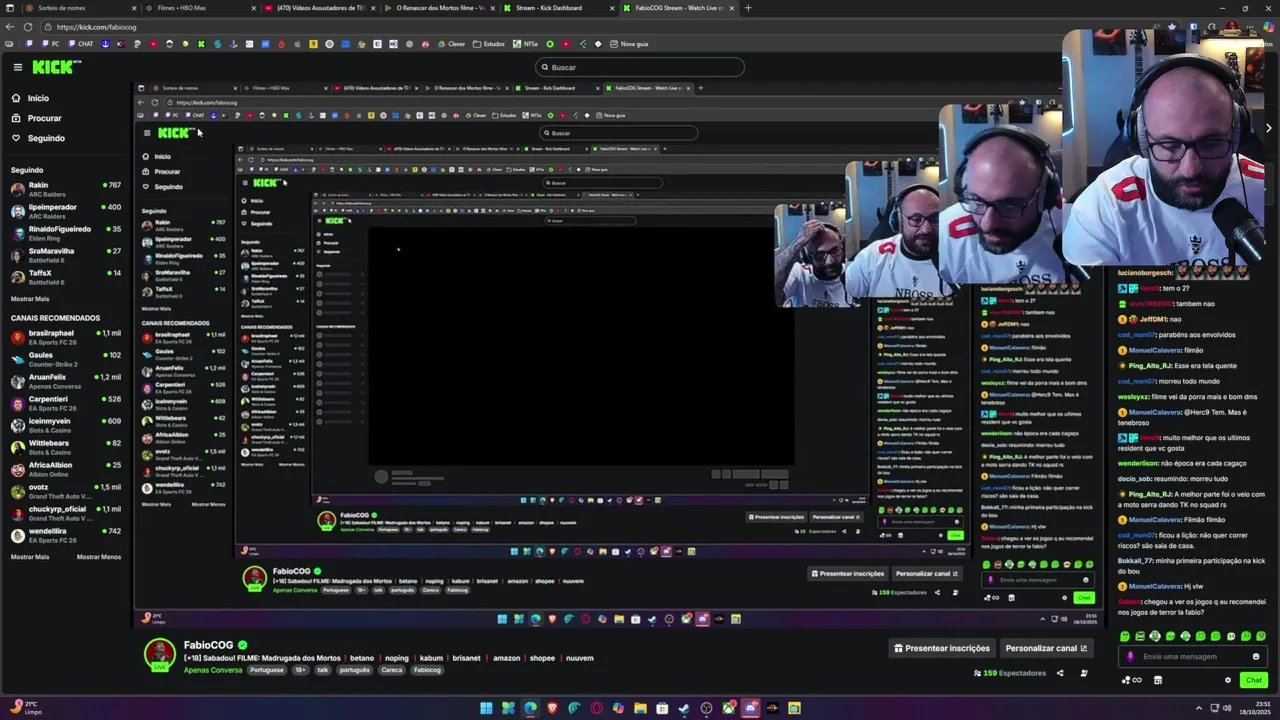The width and height of the screenshot is (1280, 720).
Task: Click FabioCOG's large profile avatar with LIVE badge
Action: coord(160,655)
